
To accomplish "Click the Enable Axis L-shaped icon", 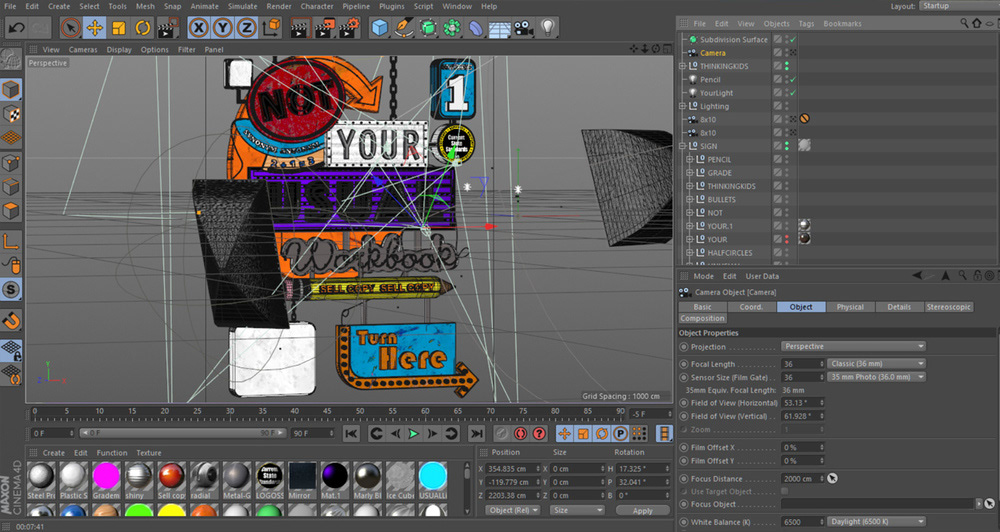I will 11,241.
